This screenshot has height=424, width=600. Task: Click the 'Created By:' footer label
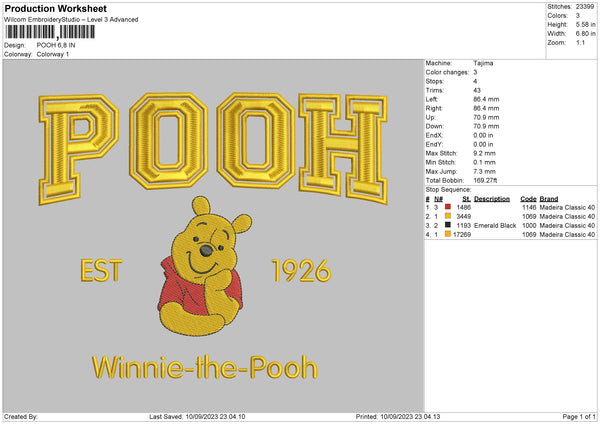(x=21, y=417)
